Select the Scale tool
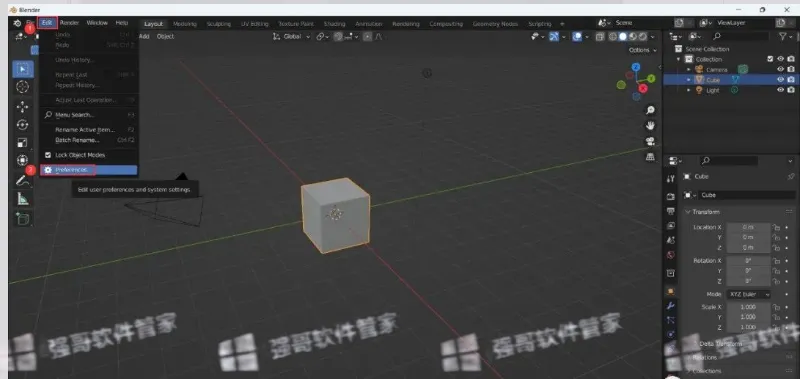800x379 pixels. click(x=22, y=143)
